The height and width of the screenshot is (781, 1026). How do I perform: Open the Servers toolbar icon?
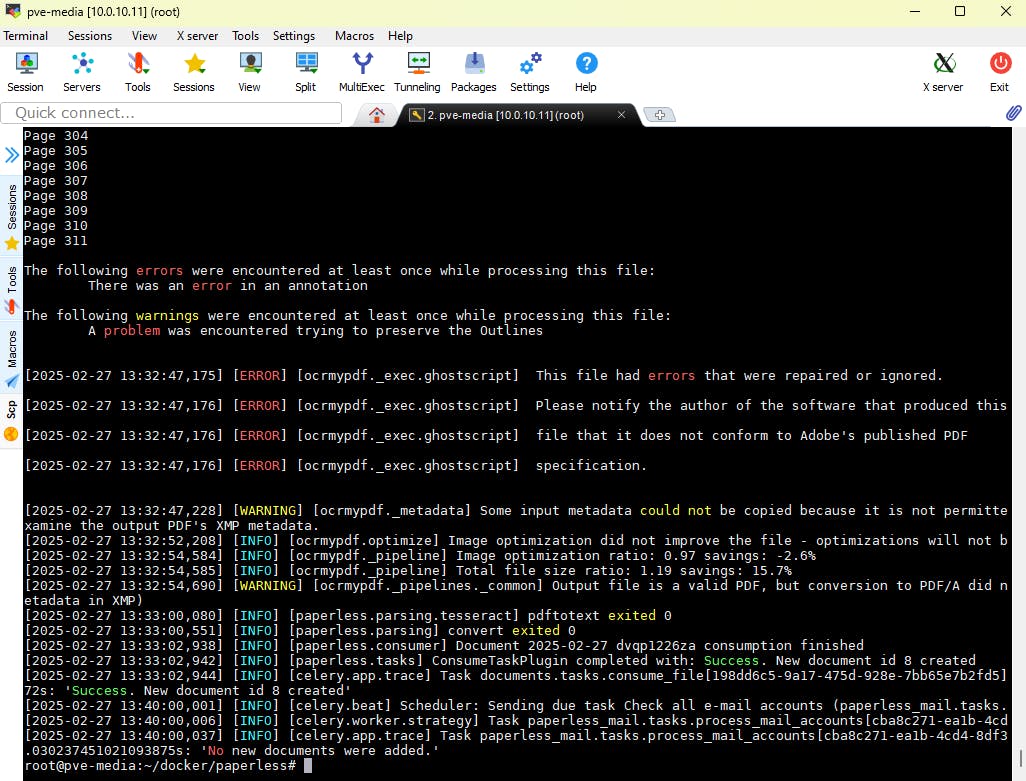(x=82, y=72)
